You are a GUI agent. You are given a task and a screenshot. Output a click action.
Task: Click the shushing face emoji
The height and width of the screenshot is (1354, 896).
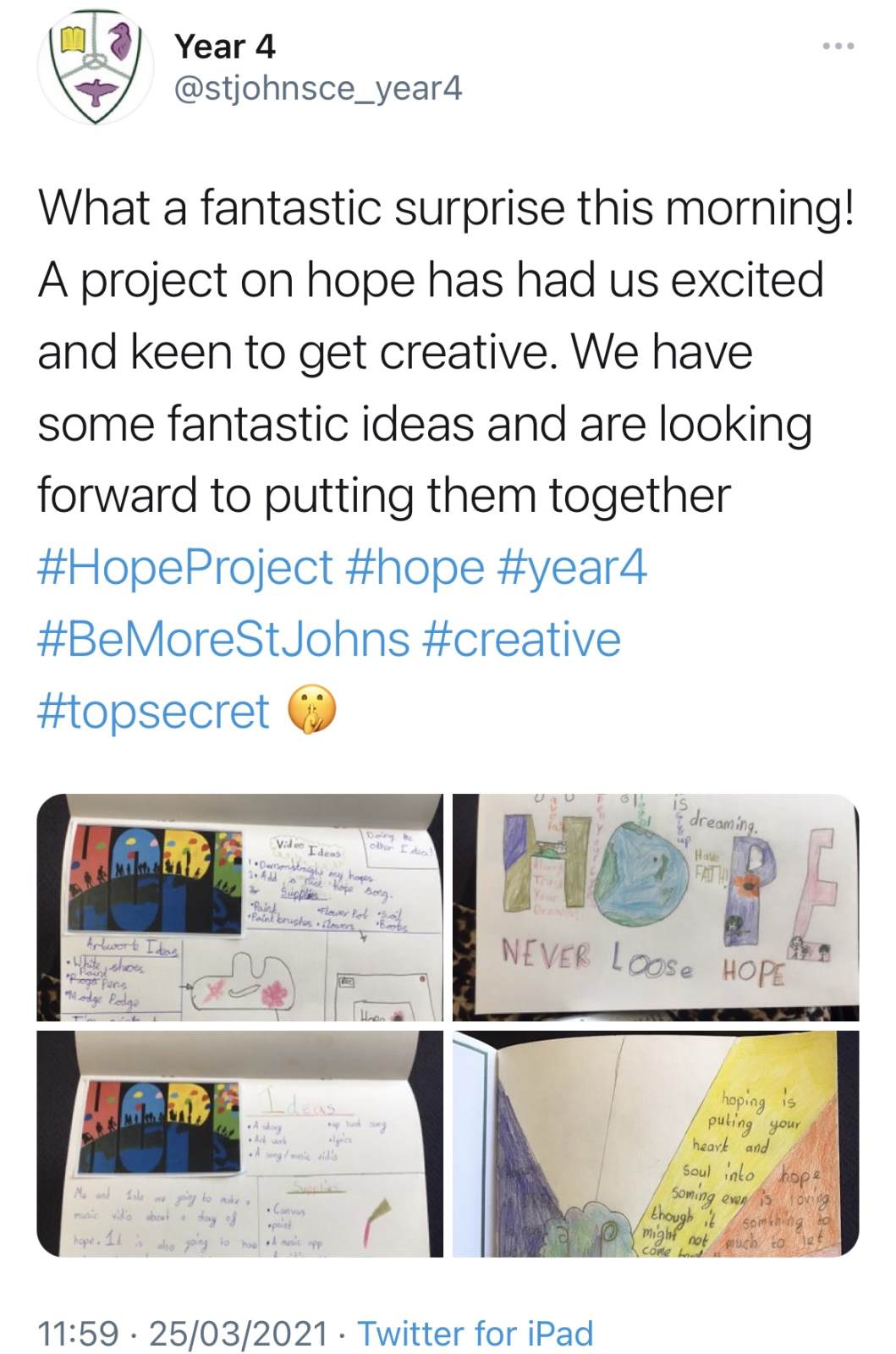(x=312, y=710)
